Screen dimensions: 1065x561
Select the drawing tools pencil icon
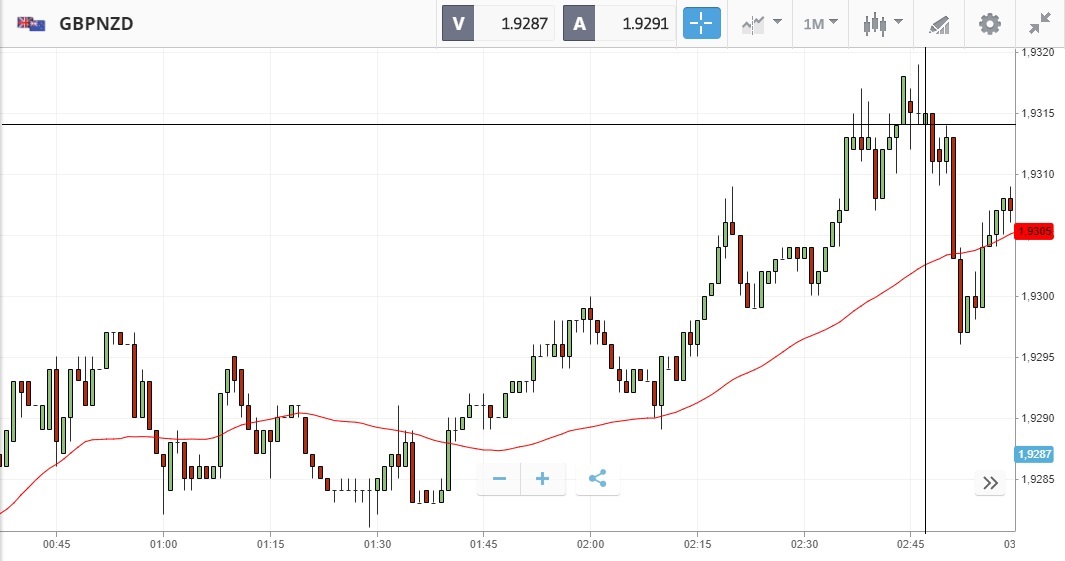pyautogui.click(x=939, y=23)
